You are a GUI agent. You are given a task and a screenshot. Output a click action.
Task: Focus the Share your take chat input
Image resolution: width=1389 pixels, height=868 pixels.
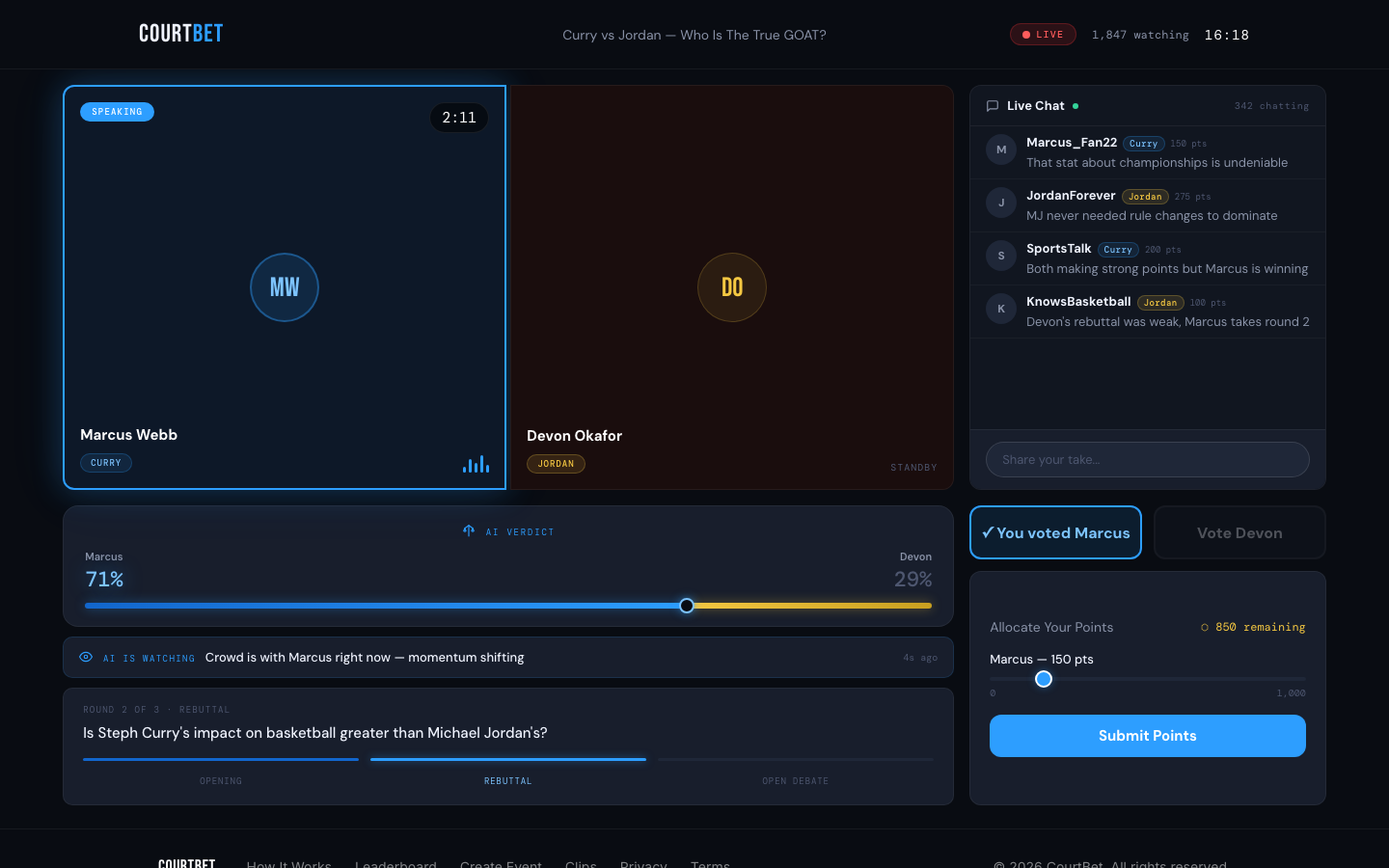tap(1148, 460)
